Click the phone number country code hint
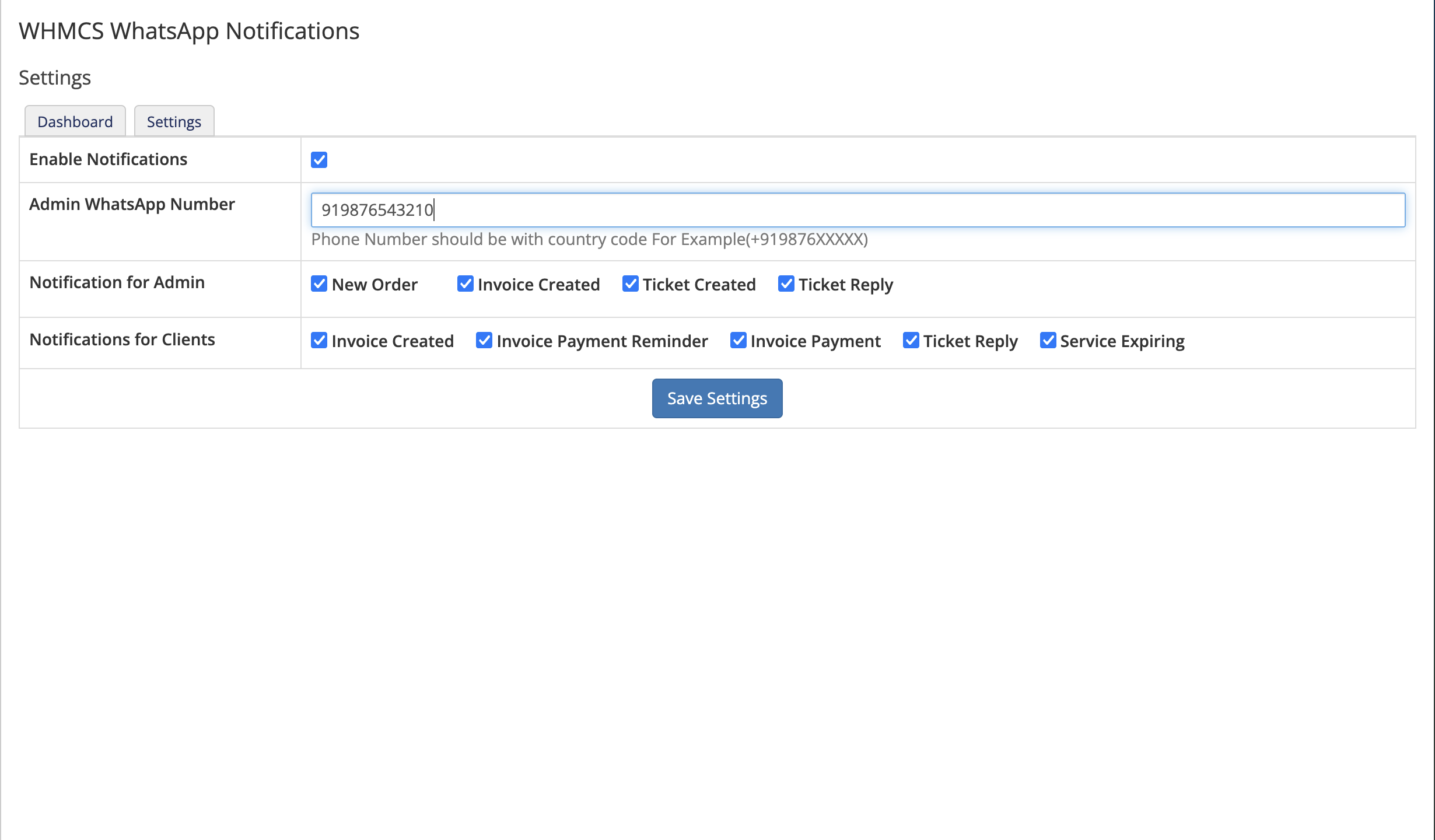This screenshot has height=840, width=1435. coord(589,239)
